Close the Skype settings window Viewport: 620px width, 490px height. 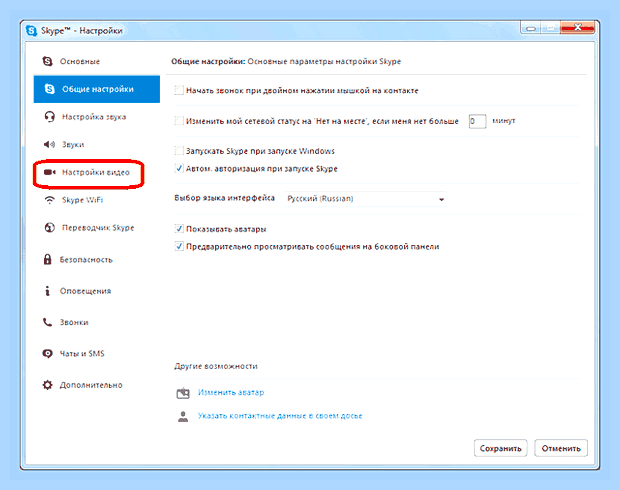tap(578, 28)
